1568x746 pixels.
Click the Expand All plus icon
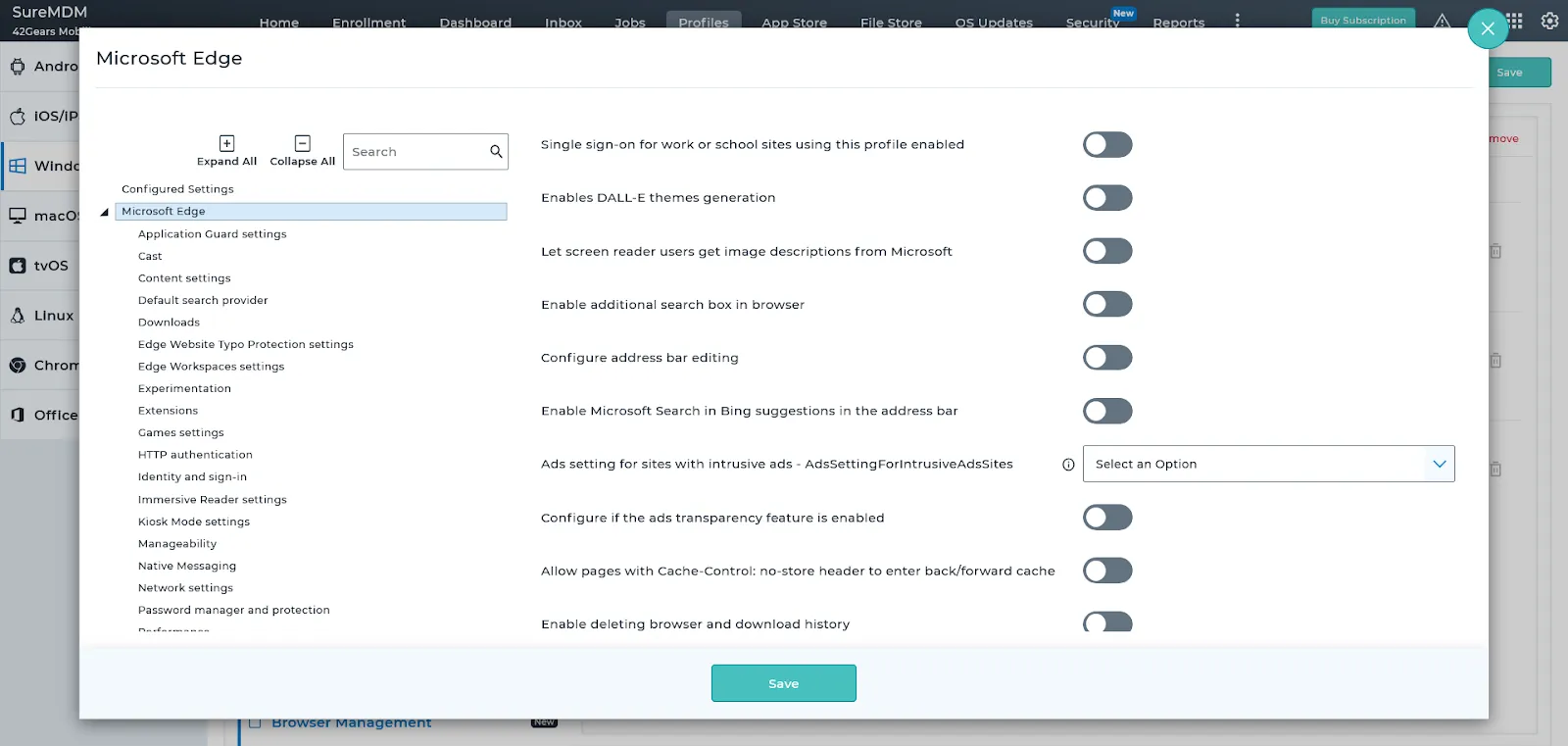tap(226, 143)
